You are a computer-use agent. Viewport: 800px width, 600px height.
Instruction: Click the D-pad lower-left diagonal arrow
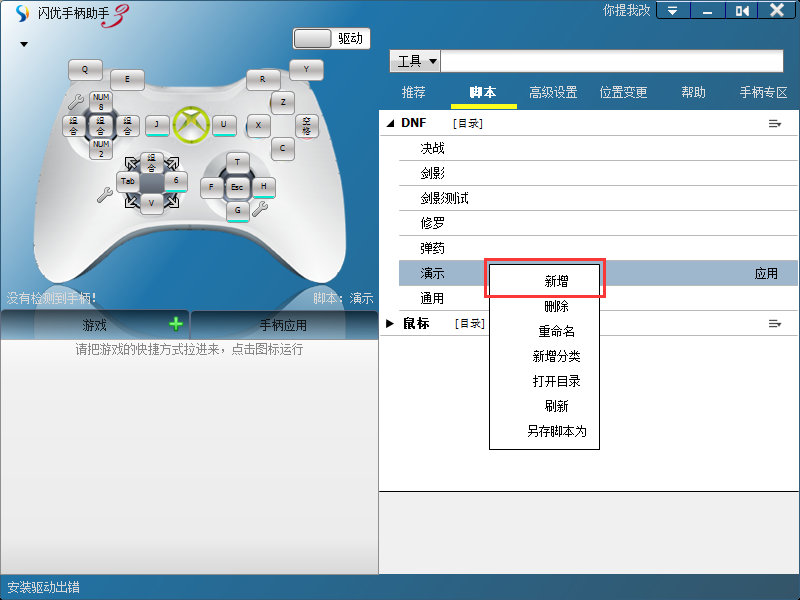pos(132,202)
